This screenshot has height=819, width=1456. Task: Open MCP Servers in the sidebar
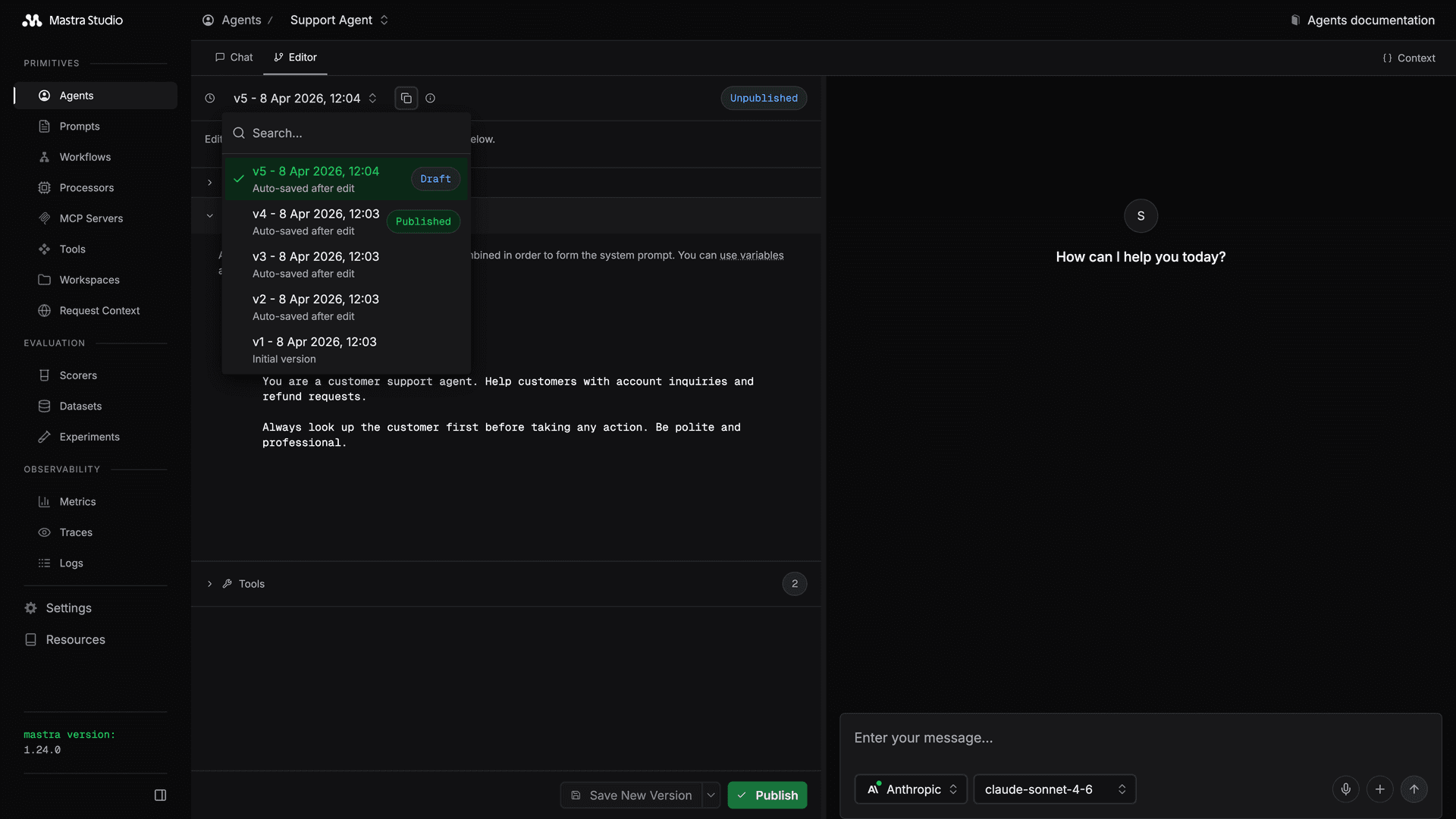(x=91, y=218)
